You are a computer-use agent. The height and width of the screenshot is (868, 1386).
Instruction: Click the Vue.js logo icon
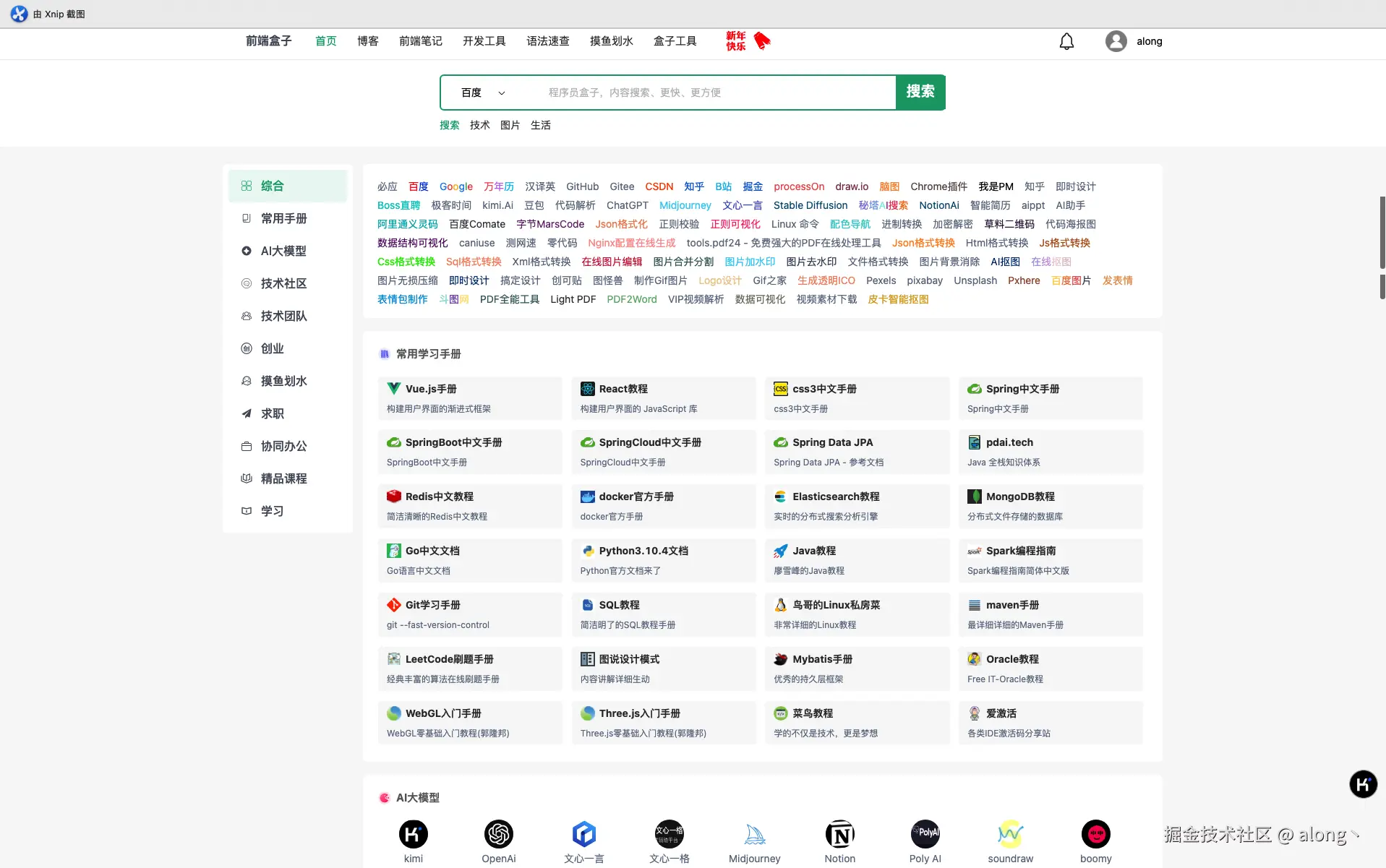[x=394, y=389]
